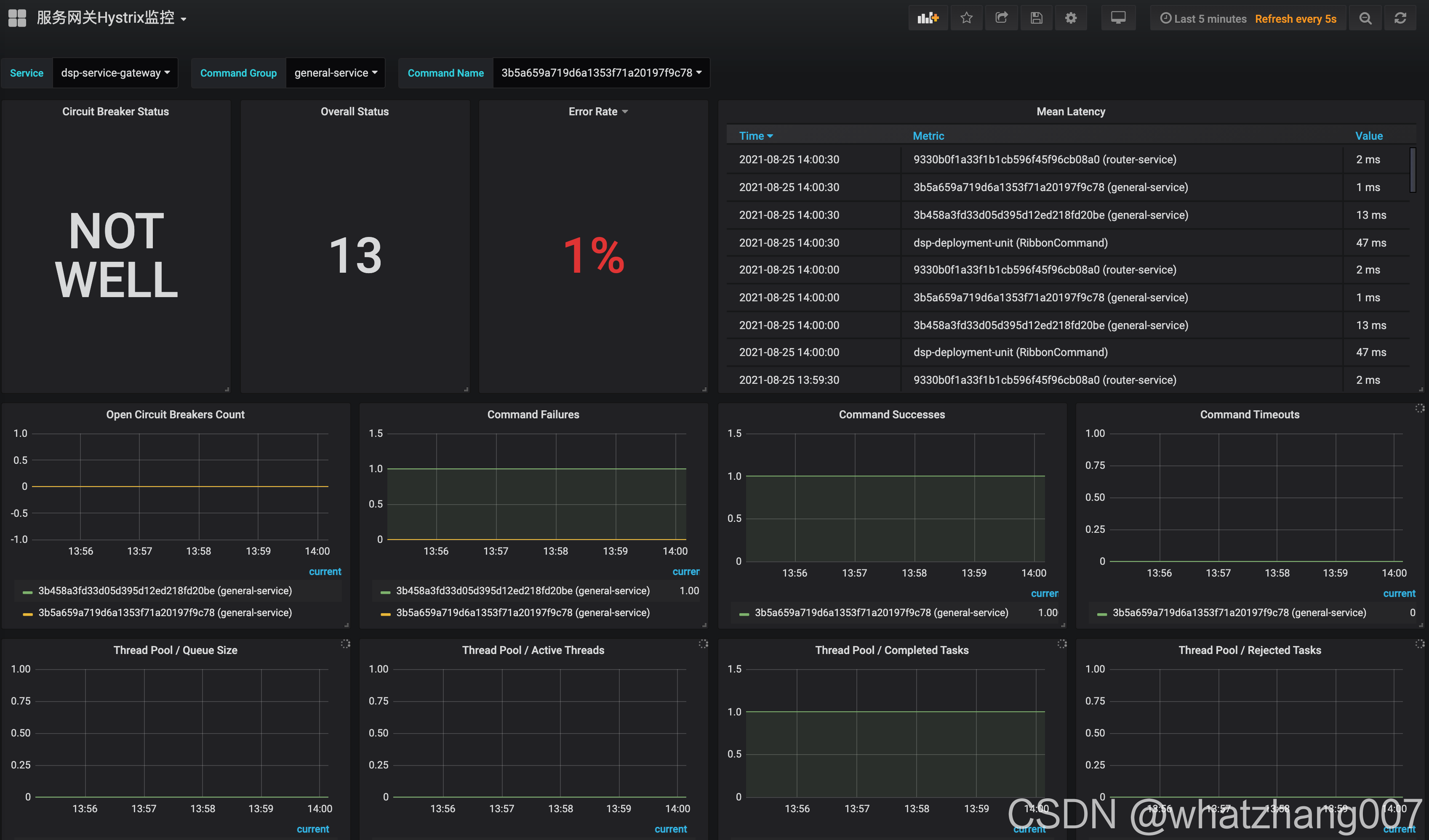Click the Mean Latency table scrollbar
Screen dimensions: 1429x840
[1413, 170]
